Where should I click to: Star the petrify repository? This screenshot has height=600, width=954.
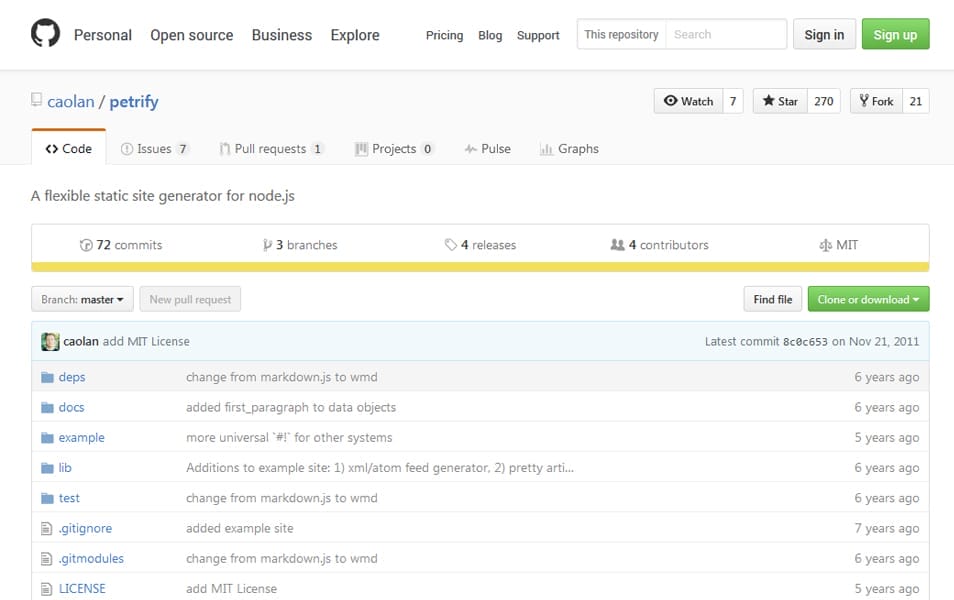[780, 101]
